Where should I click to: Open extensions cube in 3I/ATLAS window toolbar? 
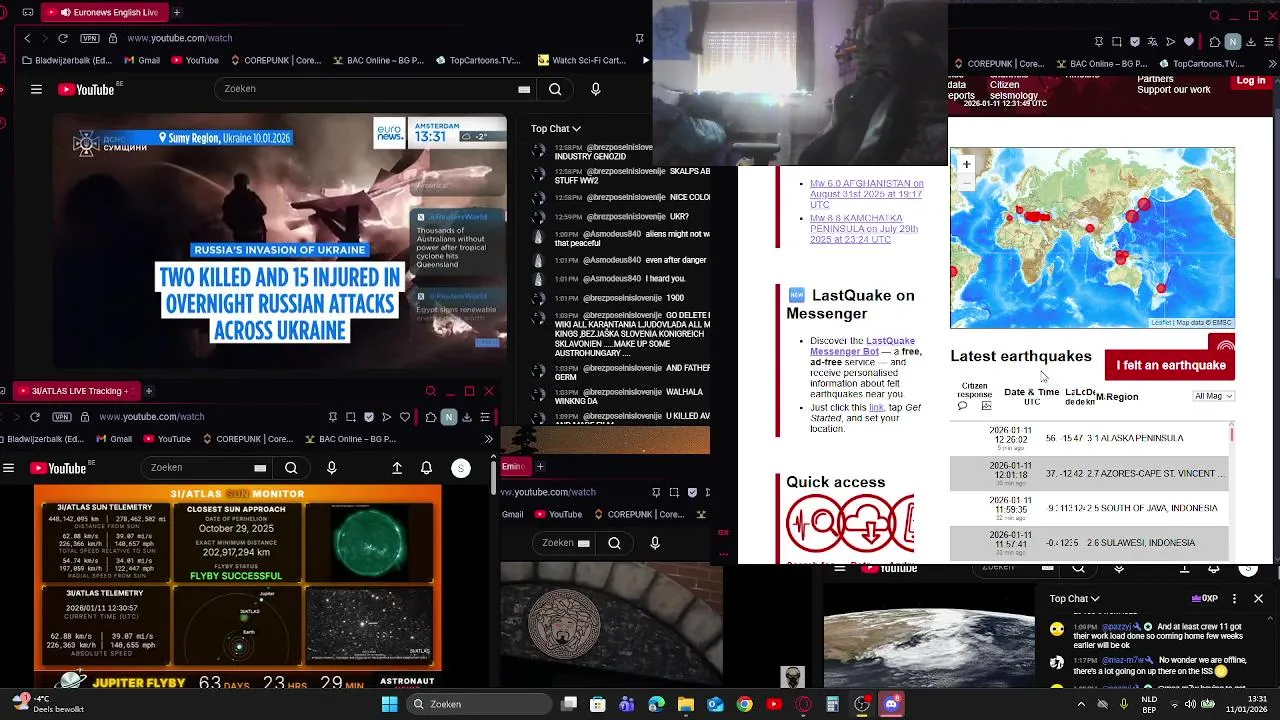coord(431,417)
